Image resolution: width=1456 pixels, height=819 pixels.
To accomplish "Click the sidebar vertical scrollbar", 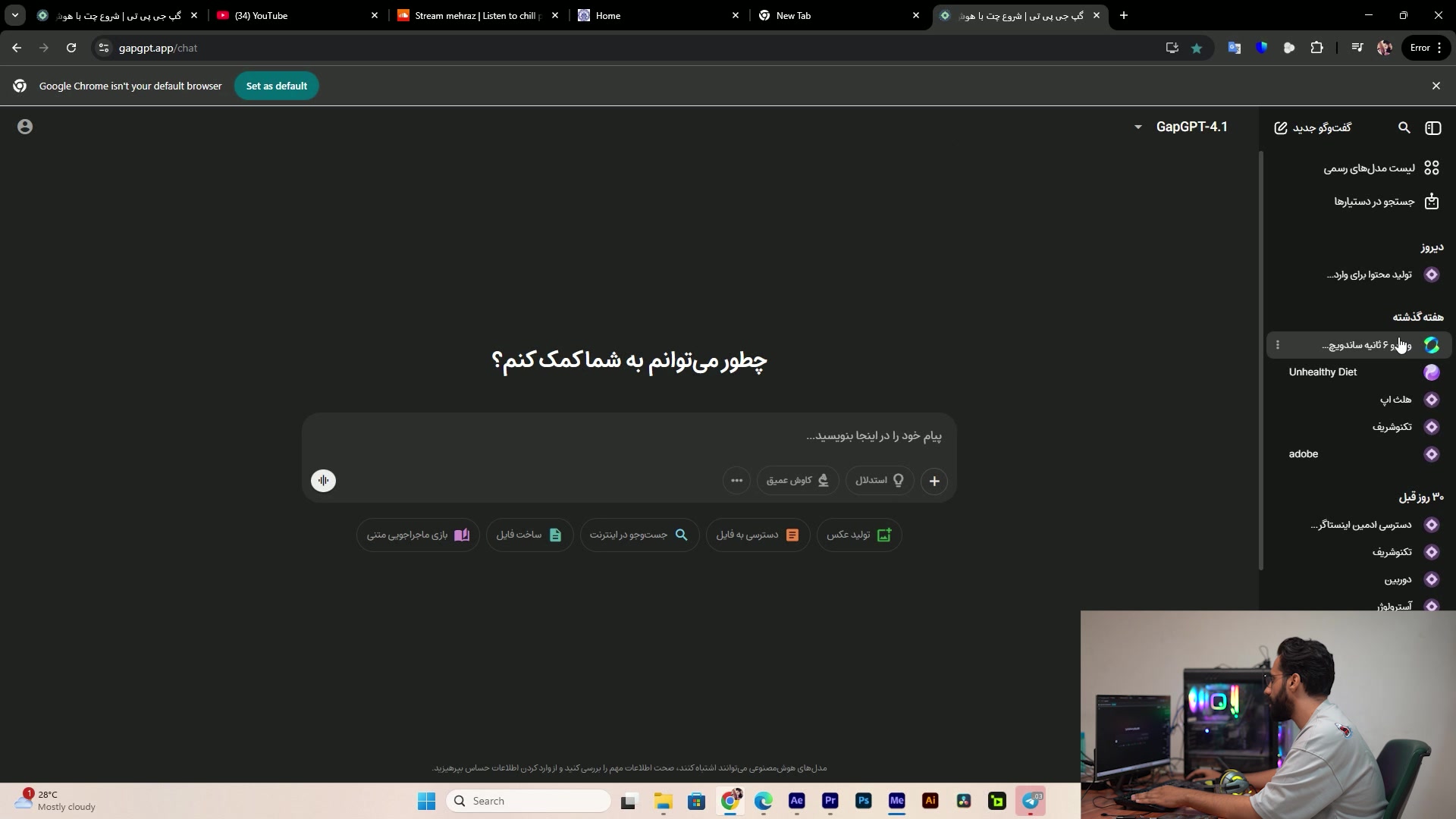I will [1260, 360].
